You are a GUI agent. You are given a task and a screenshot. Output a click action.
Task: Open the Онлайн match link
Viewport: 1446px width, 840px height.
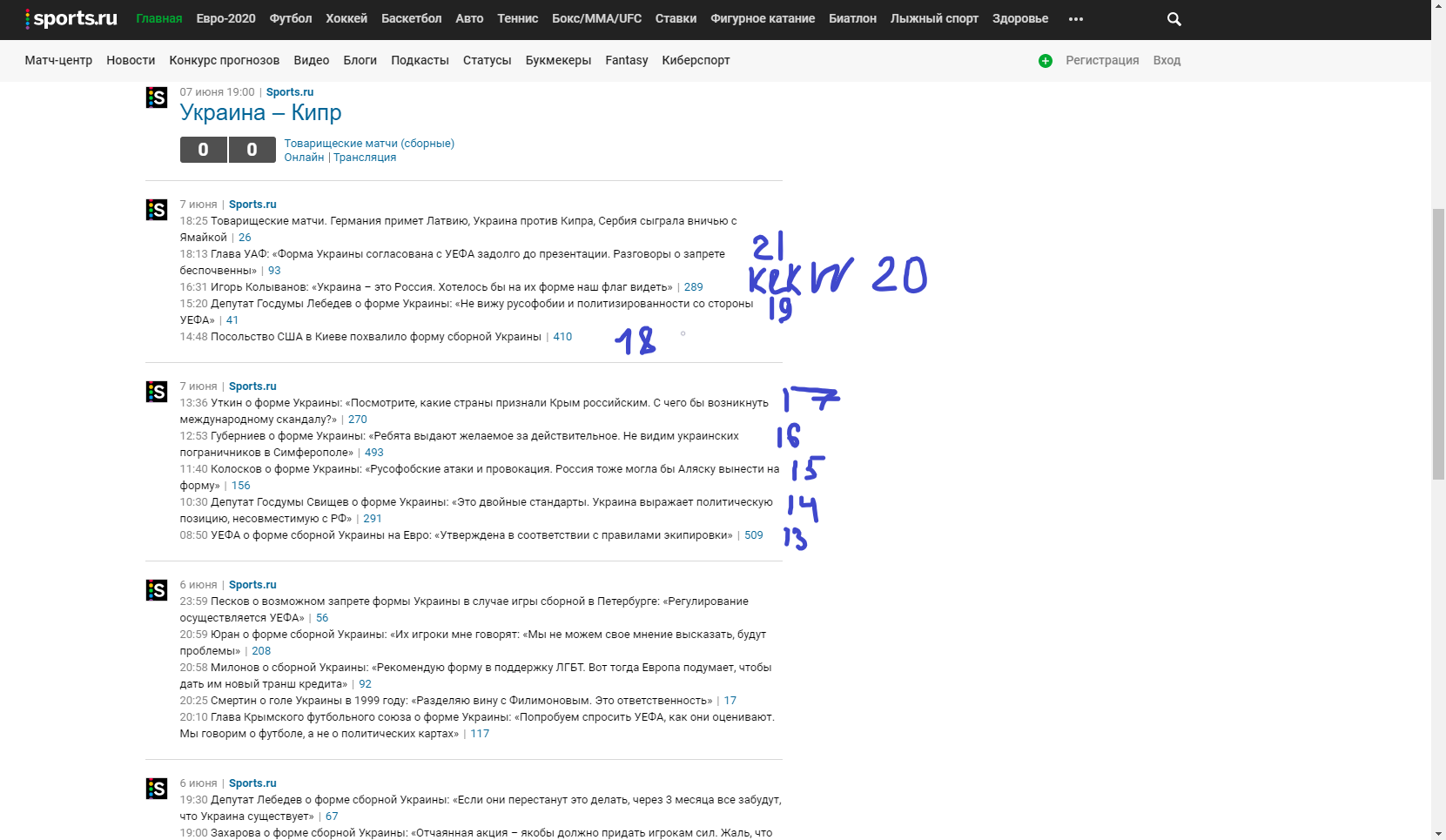click(304, 158)
